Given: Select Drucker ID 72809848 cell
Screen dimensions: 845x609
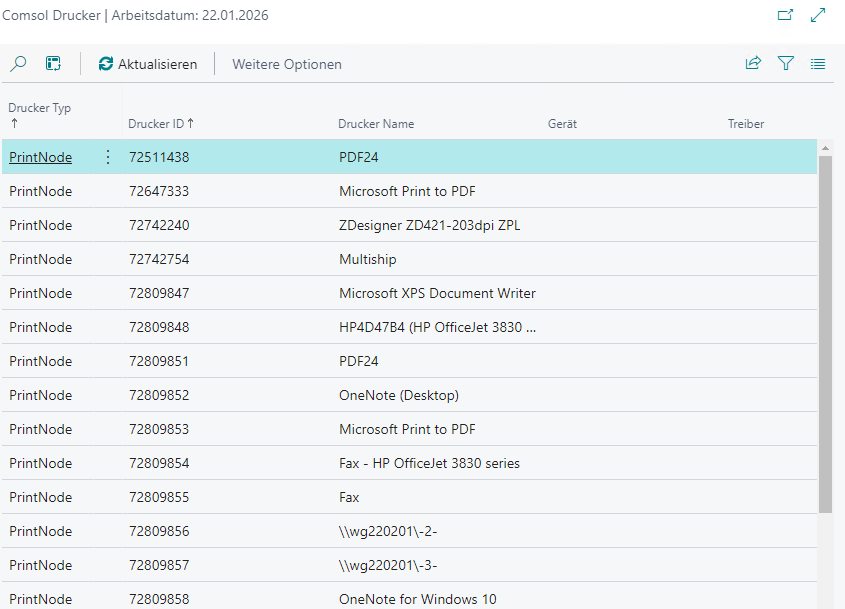Looking at the screenshot, I should tap(159, 327).
